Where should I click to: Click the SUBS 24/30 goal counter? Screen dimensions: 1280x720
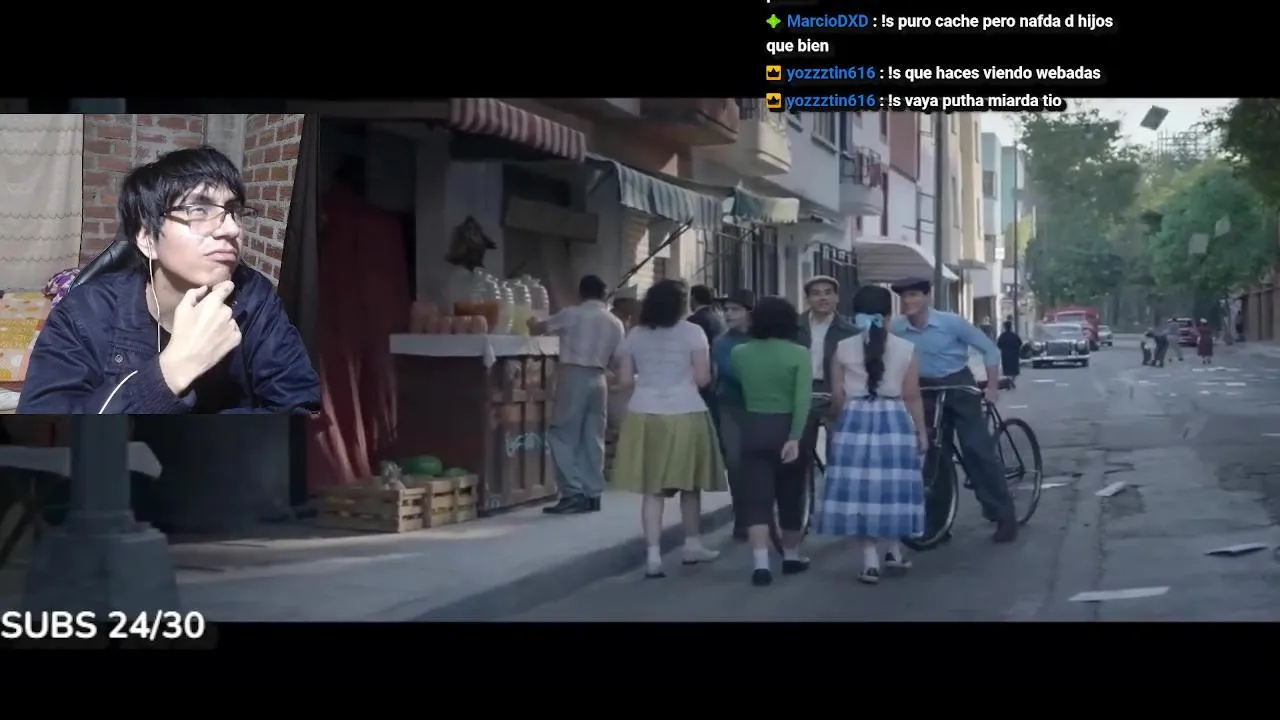tap(103, 626)
